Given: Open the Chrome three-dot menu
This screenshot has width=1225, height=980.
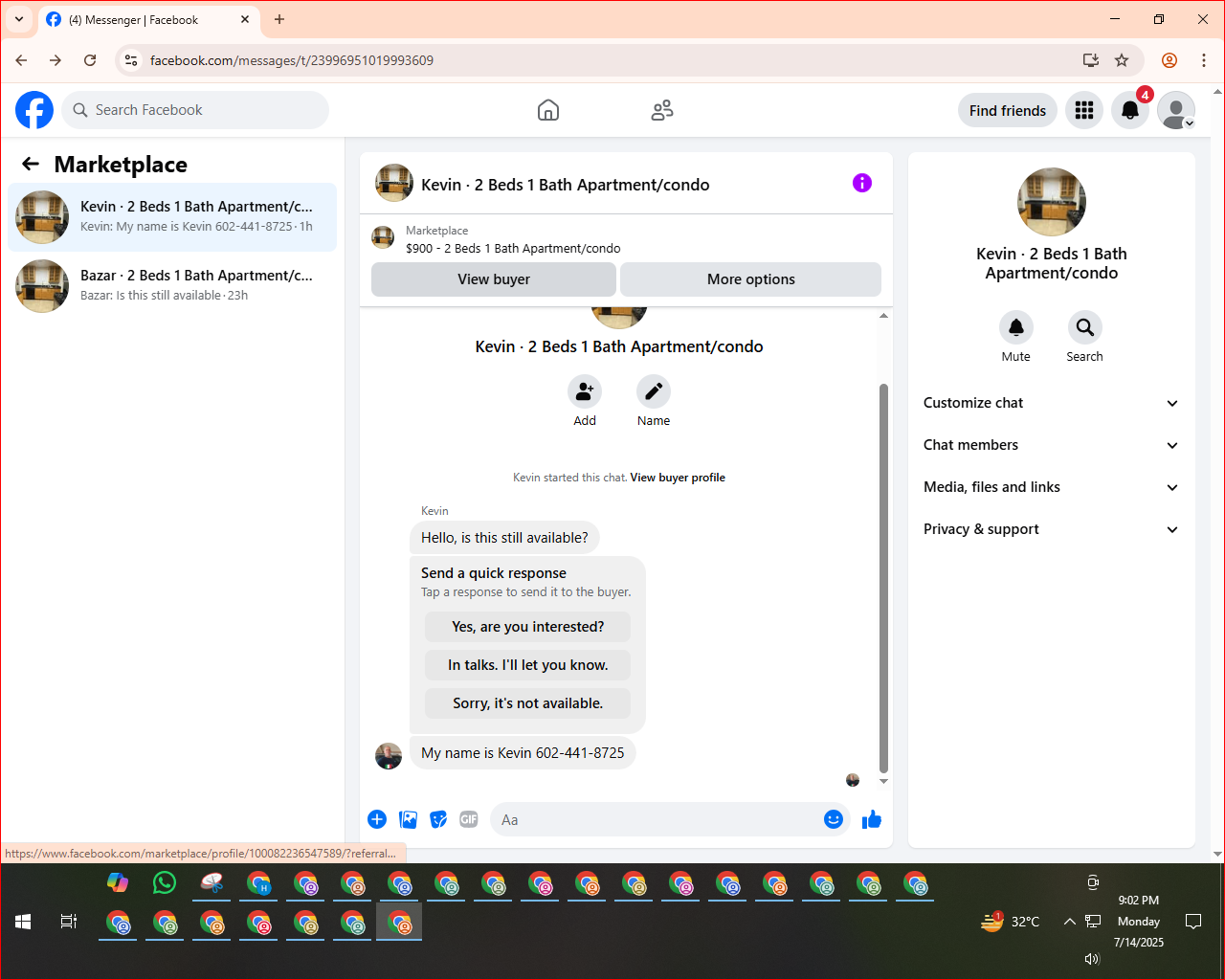Looking at the screenshot, I should click(1204, 60).
